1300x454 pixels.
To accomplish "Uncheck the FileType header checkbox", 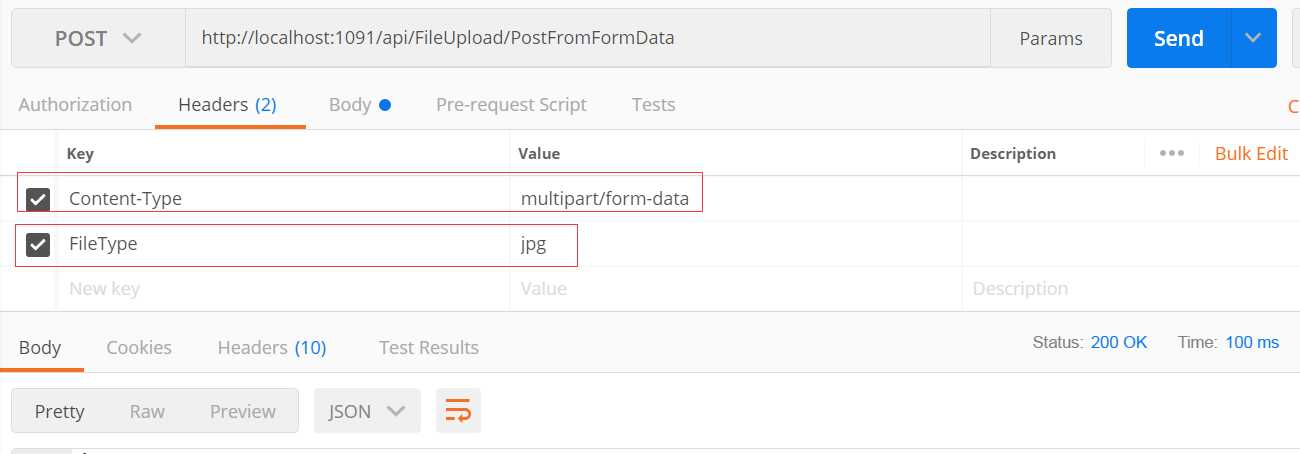I will pos(38,244).
